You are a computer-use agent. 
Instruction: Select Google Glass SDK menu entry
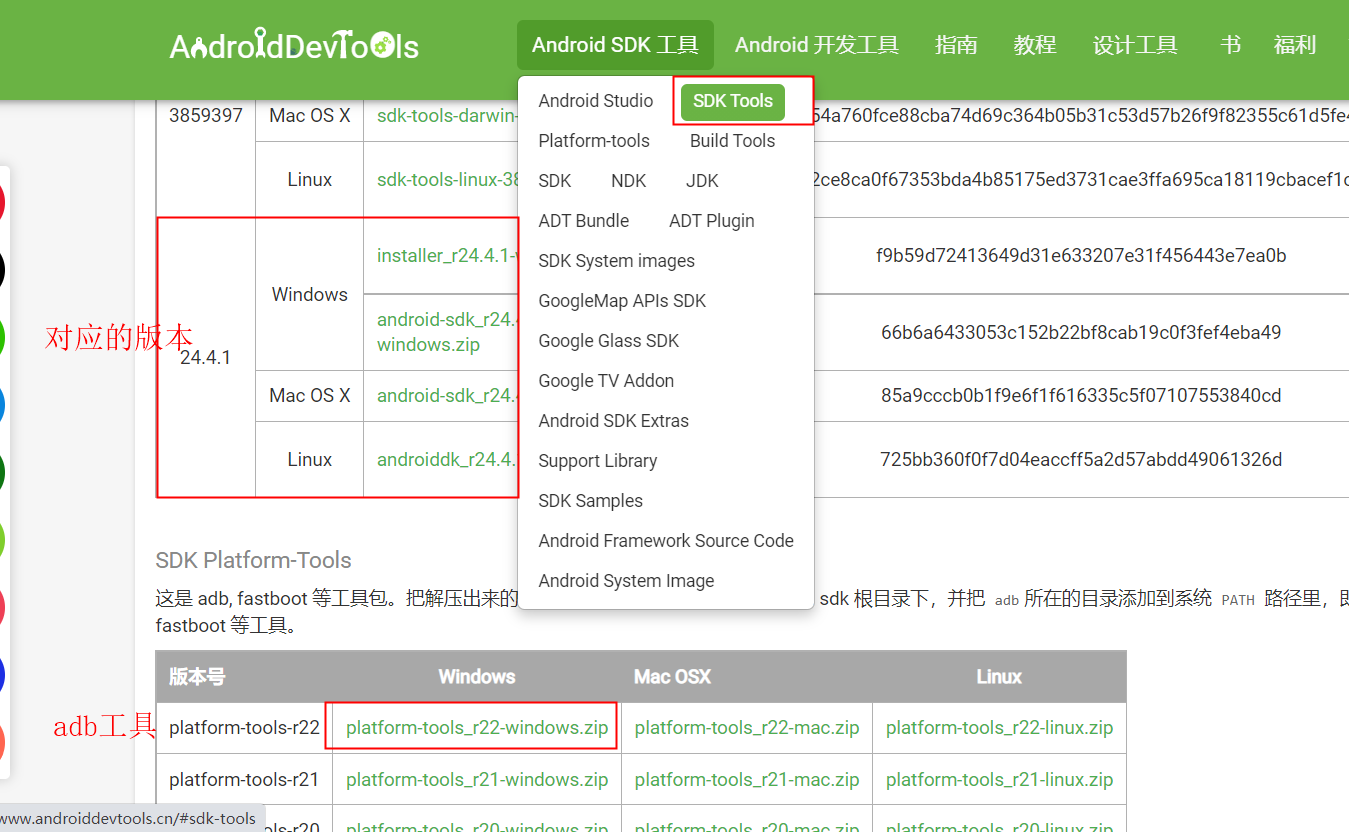click(609, 341)
